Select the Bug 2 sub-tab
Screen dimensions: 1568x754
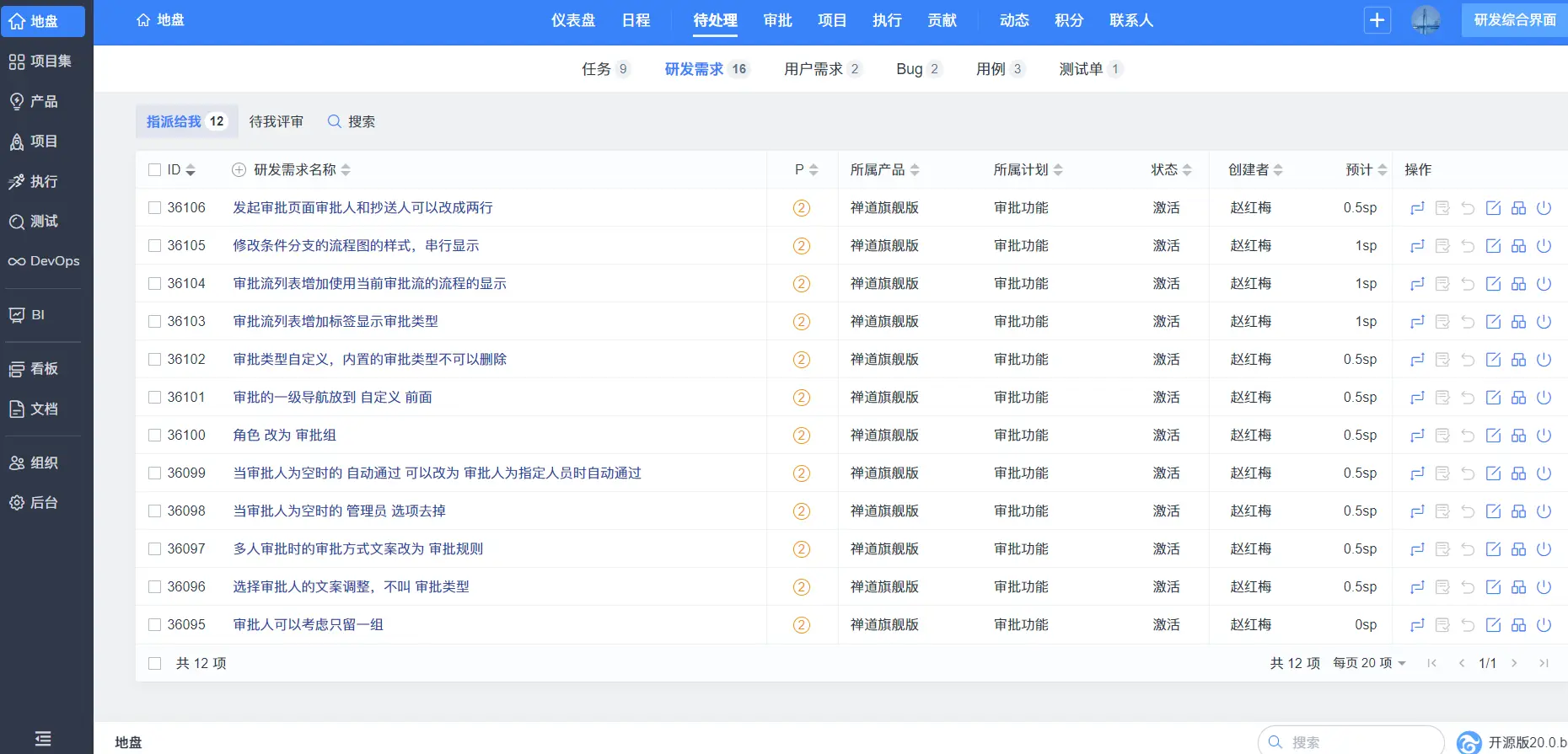918,69
